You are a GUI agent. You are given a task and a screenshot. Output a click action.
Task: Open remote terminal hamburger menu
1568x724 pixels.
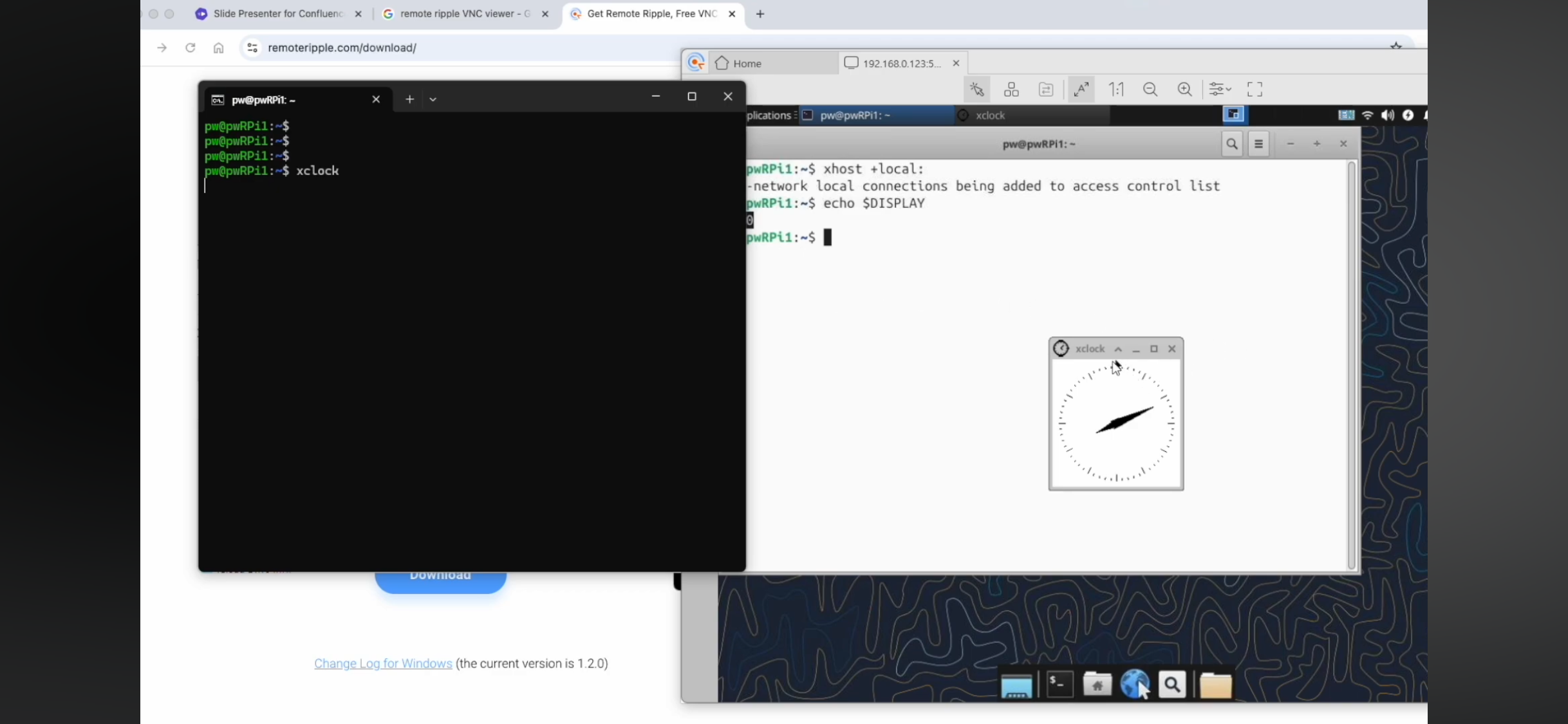point(1258,144)
